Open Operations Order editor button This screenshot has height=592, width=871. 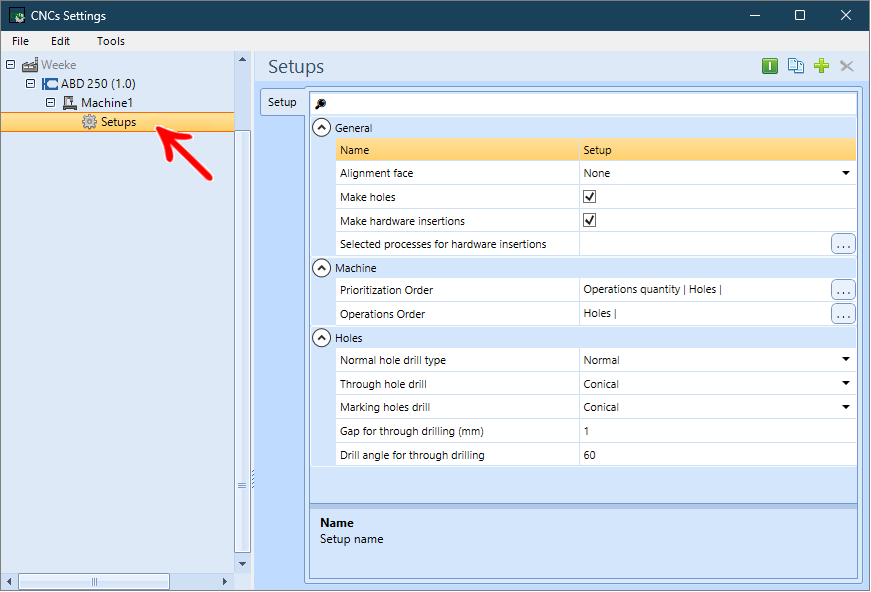843,314
